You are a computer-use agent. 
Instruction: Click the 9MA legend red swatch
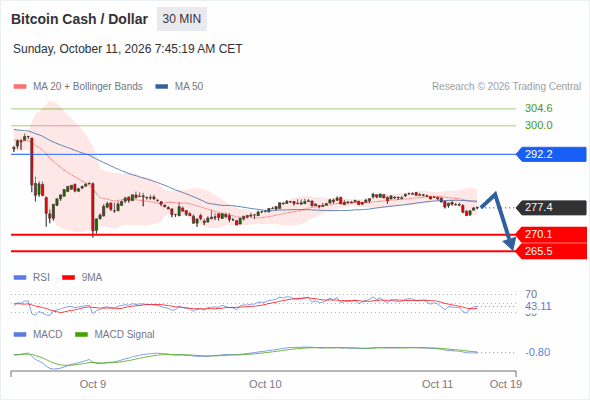(68, 278)
